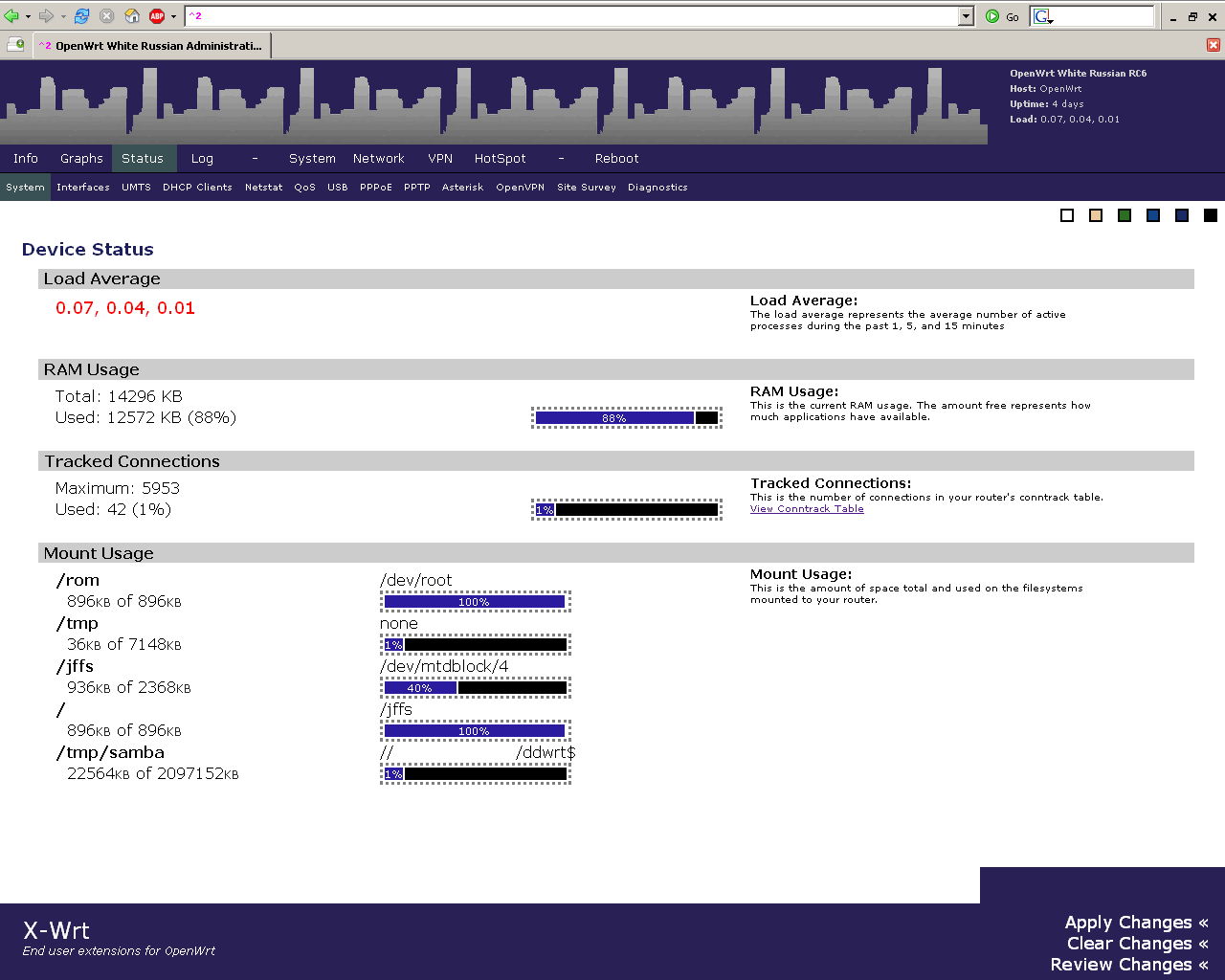Go to the browser Home page icon

tap(133, 16)
